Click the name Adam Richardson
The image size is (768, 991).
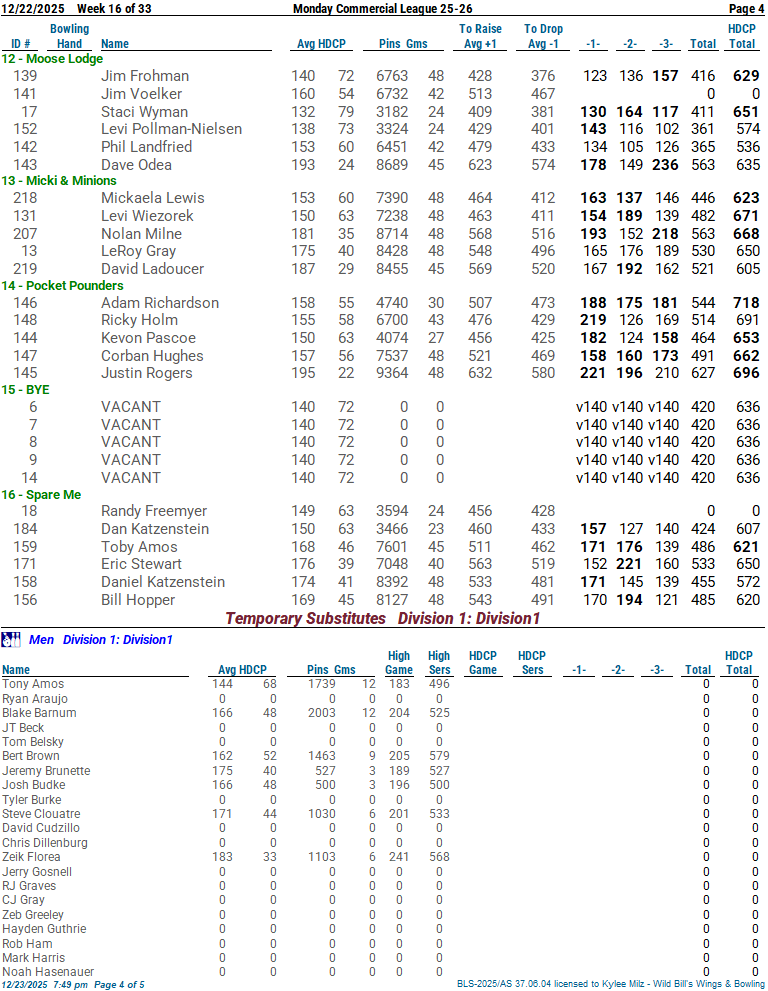(160, 303)
